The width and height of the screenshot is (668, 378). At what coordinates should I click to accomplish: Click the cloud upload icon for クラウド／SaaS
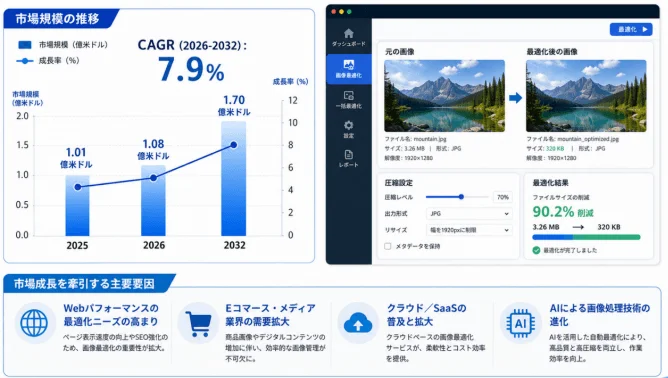(x=358, y=323)
